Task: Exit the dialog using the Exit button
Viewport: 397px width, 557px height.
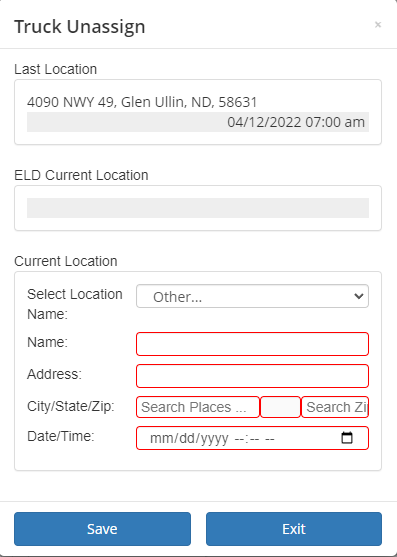Action: (x=294, y=529)
